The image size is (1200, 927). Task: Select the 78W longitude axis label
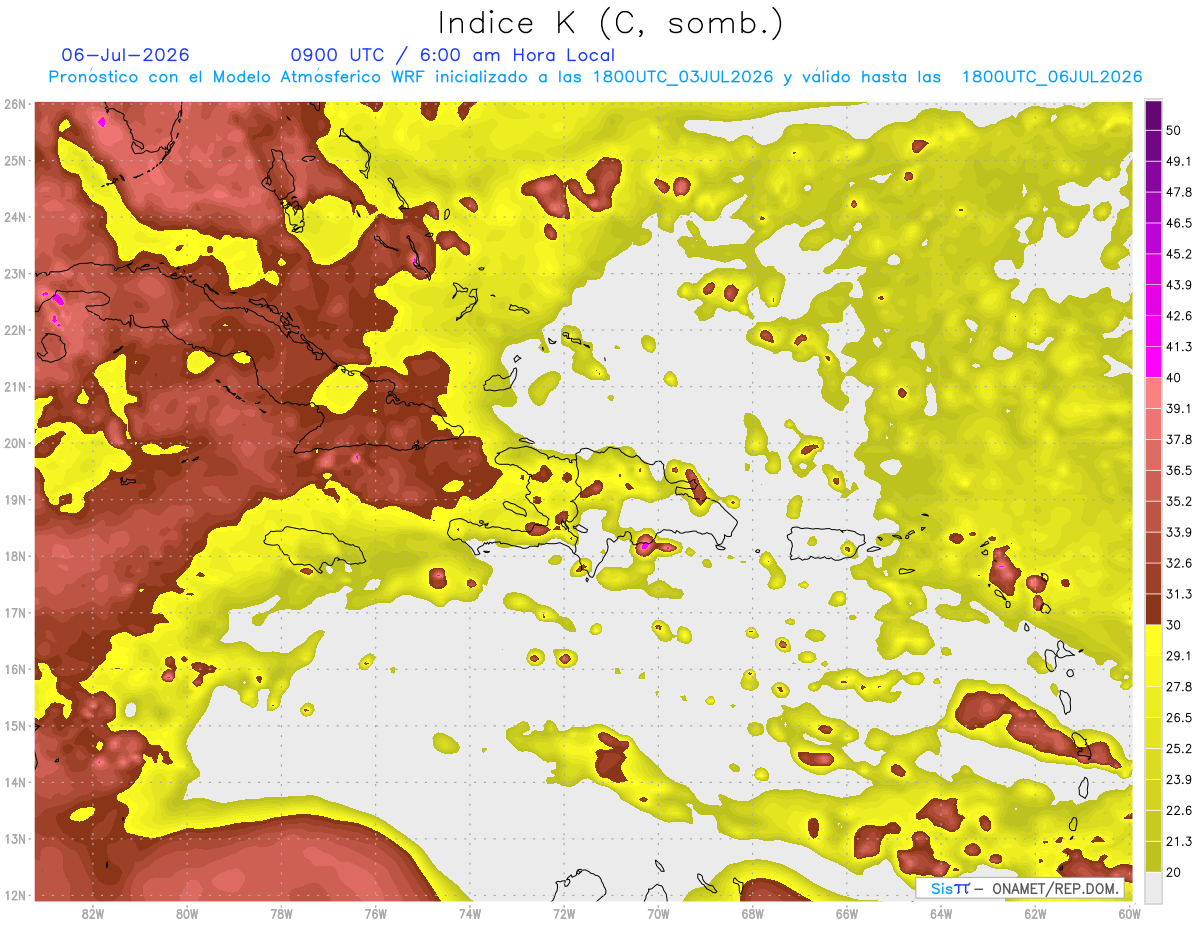click(x=281, y=913)
